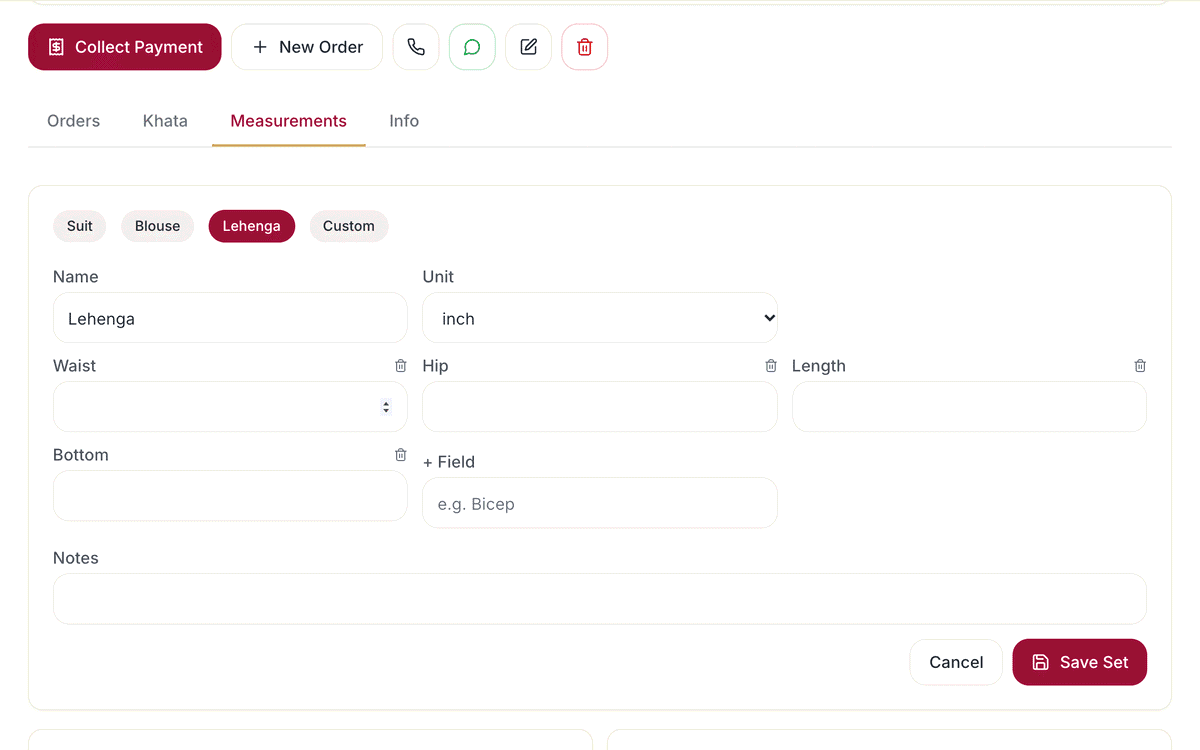Open the chat message icon button
Viewport: 1200px width, 750px height.
click(x=472, y=47)
